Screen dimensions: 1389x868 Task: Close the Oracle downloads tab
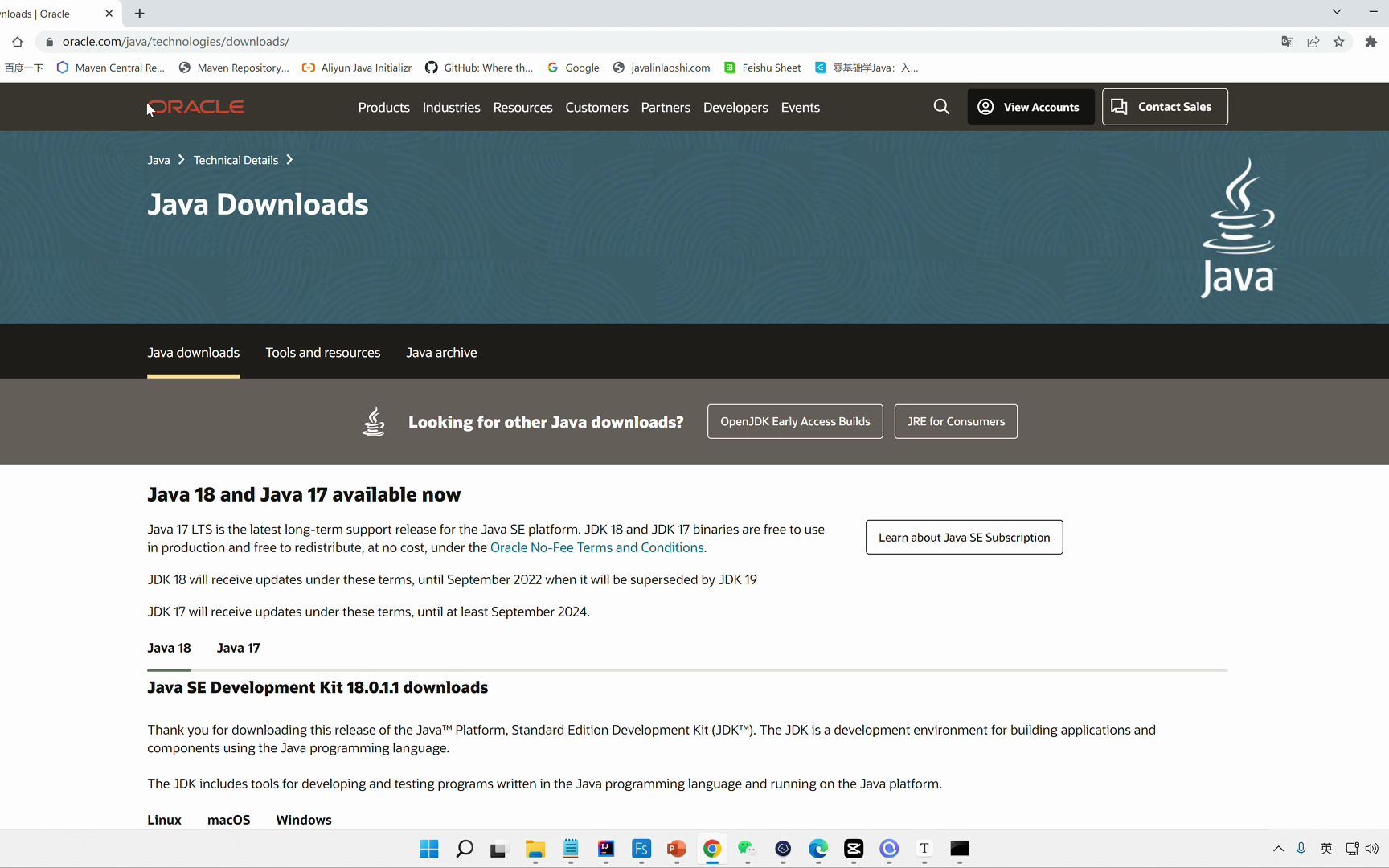pyautogui.click(x=109, y=14)
